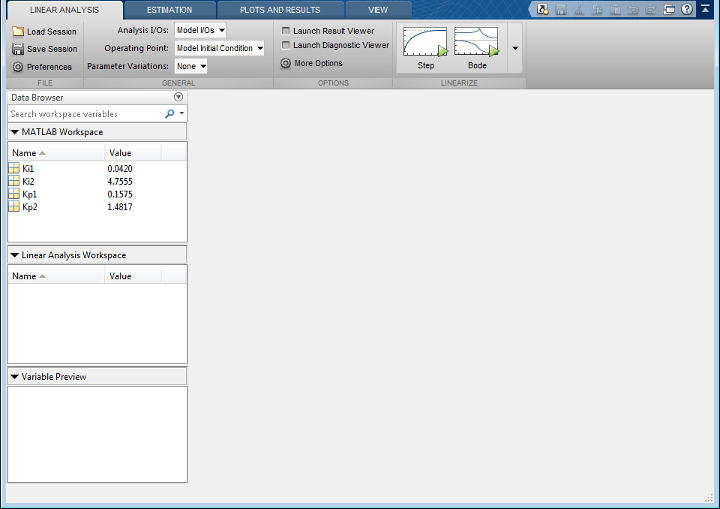
Task: Open the search options dropdown arrow
Action: click(x=182, y=113)
